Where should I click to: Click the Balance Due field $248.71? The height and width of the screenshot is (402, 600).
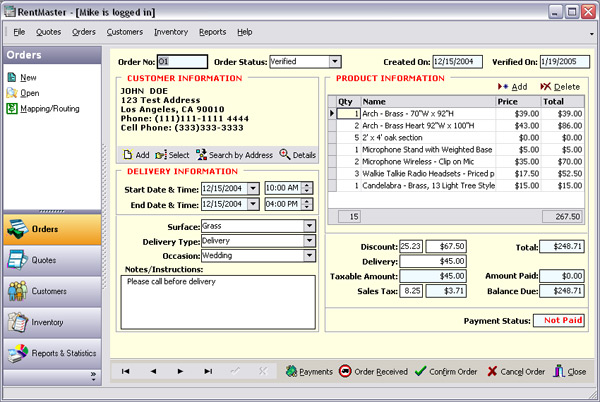[562, 291]
